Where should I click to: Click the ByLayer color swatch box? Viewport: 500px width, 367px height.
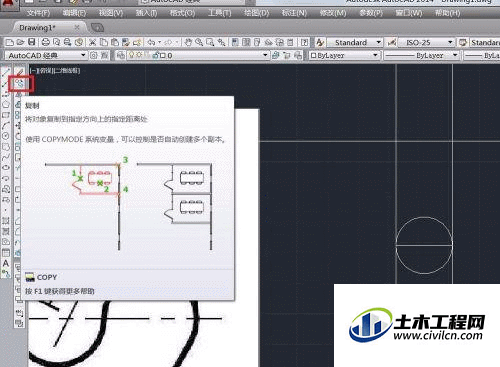(313, 55)
